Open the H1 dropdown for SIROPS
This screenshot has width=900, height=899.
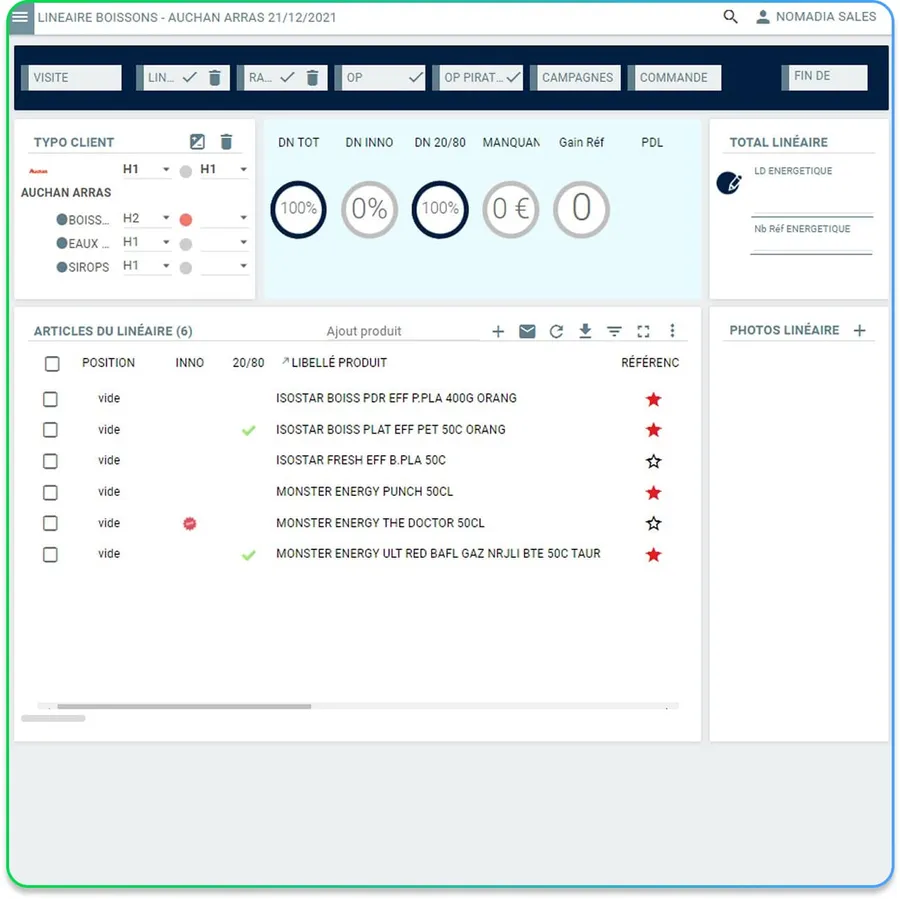146,266
